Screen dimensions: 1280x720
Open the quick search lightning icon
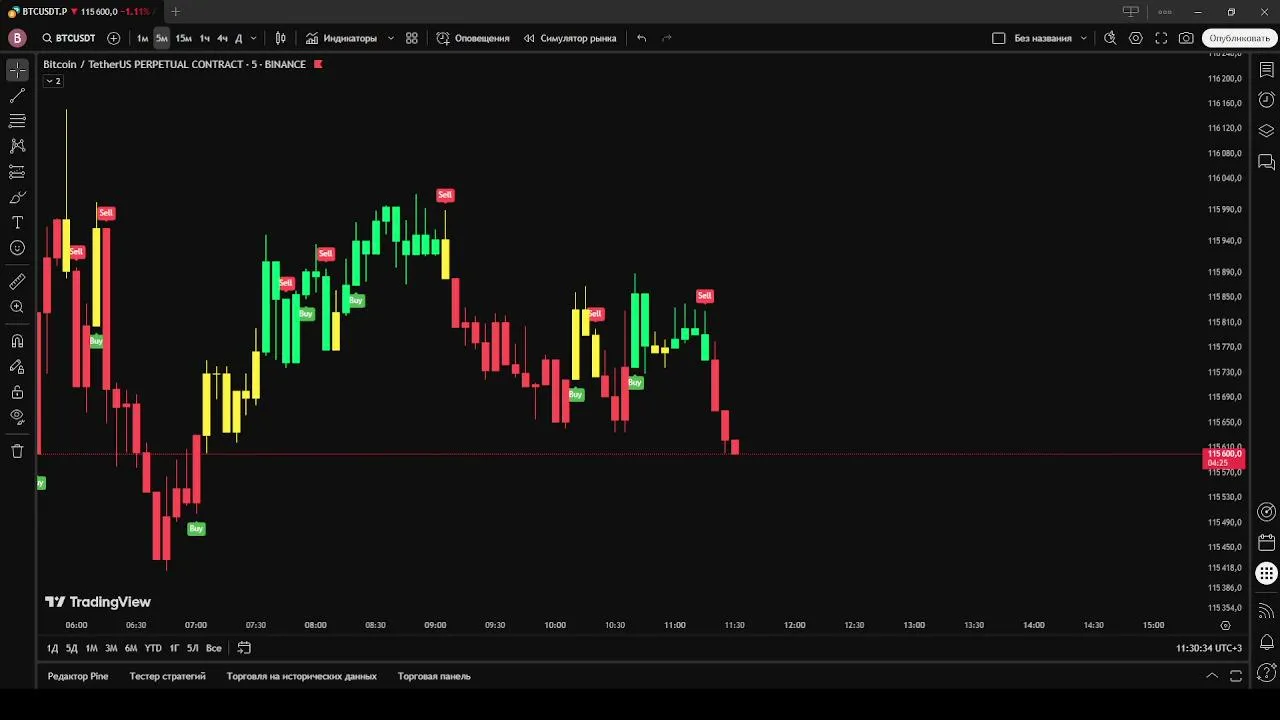(x=1110, y=38)
